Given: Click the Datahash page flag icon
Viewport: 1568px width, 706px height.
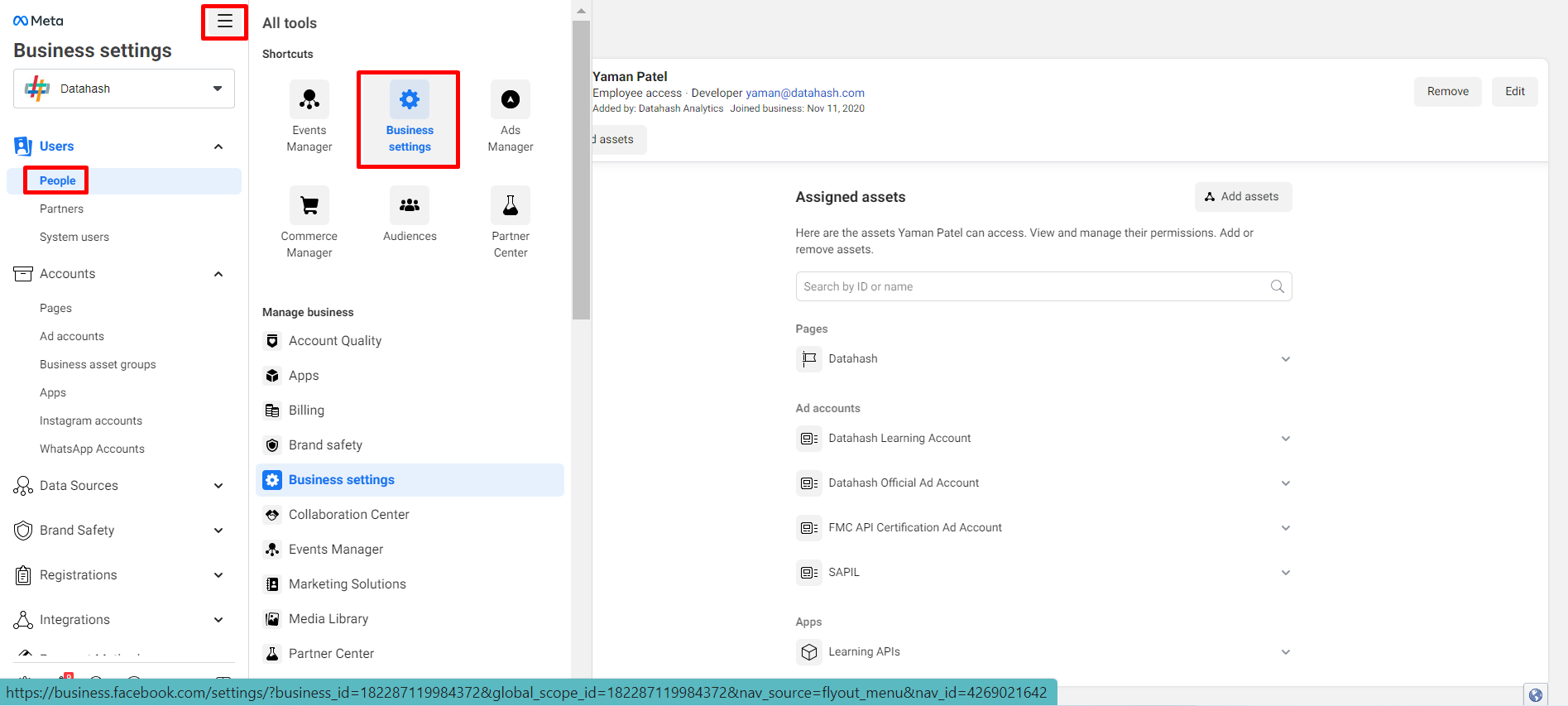Looking at the screenshot, I should click(x=809, y=359).
